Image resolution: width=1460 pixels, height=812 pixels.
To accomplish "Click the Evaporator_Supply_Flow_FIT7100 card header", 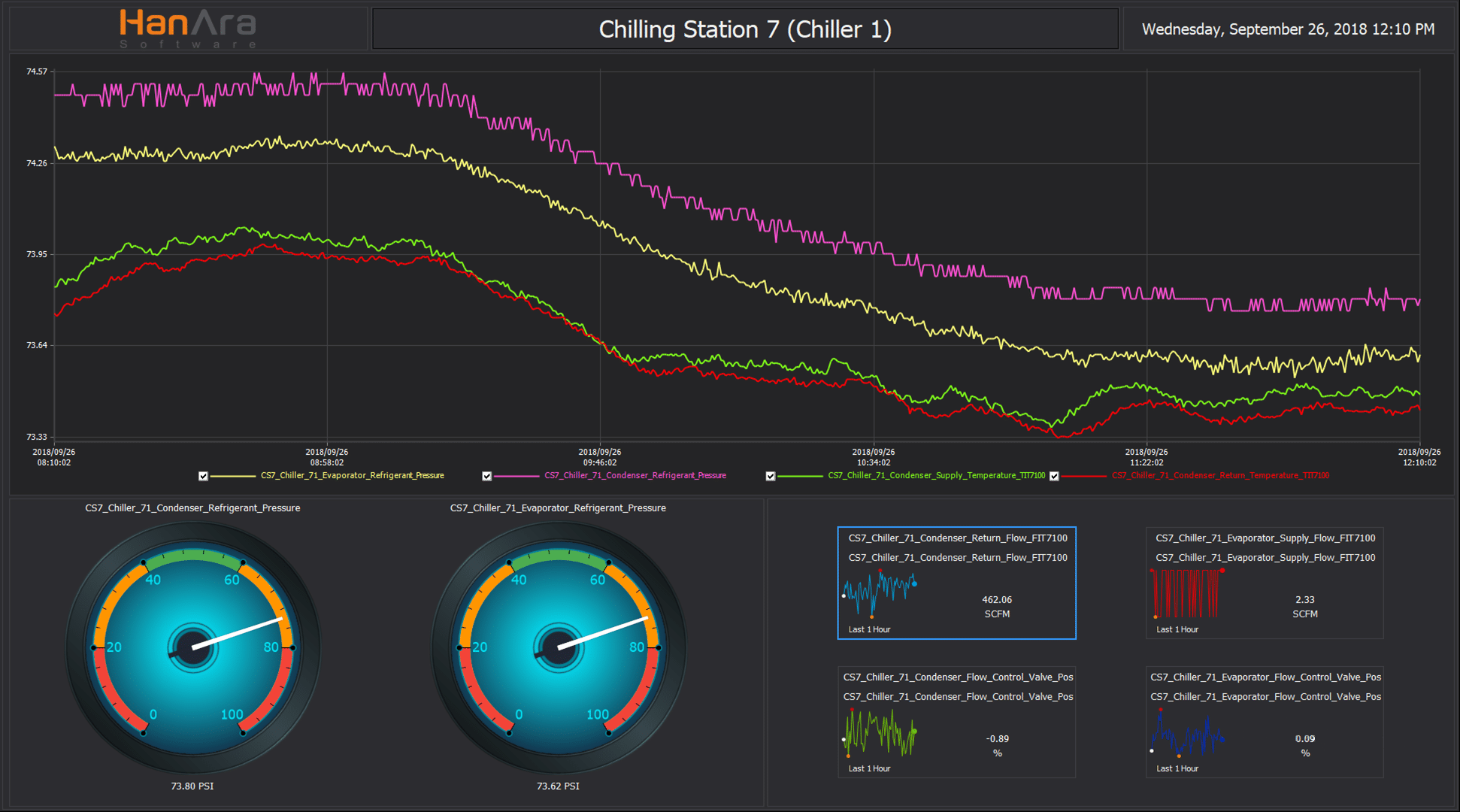I will [1265, 538].
